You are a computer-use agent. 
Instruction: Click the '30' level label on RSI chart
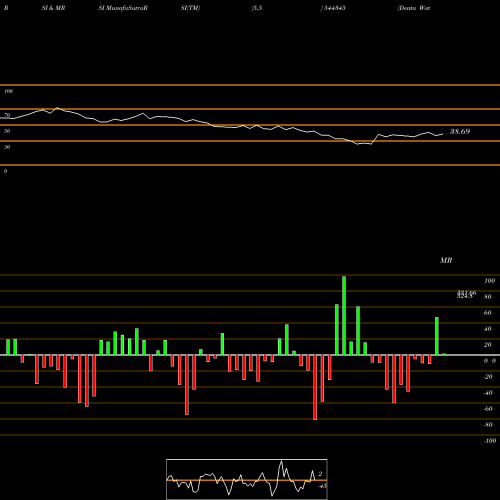pos(7,147)
